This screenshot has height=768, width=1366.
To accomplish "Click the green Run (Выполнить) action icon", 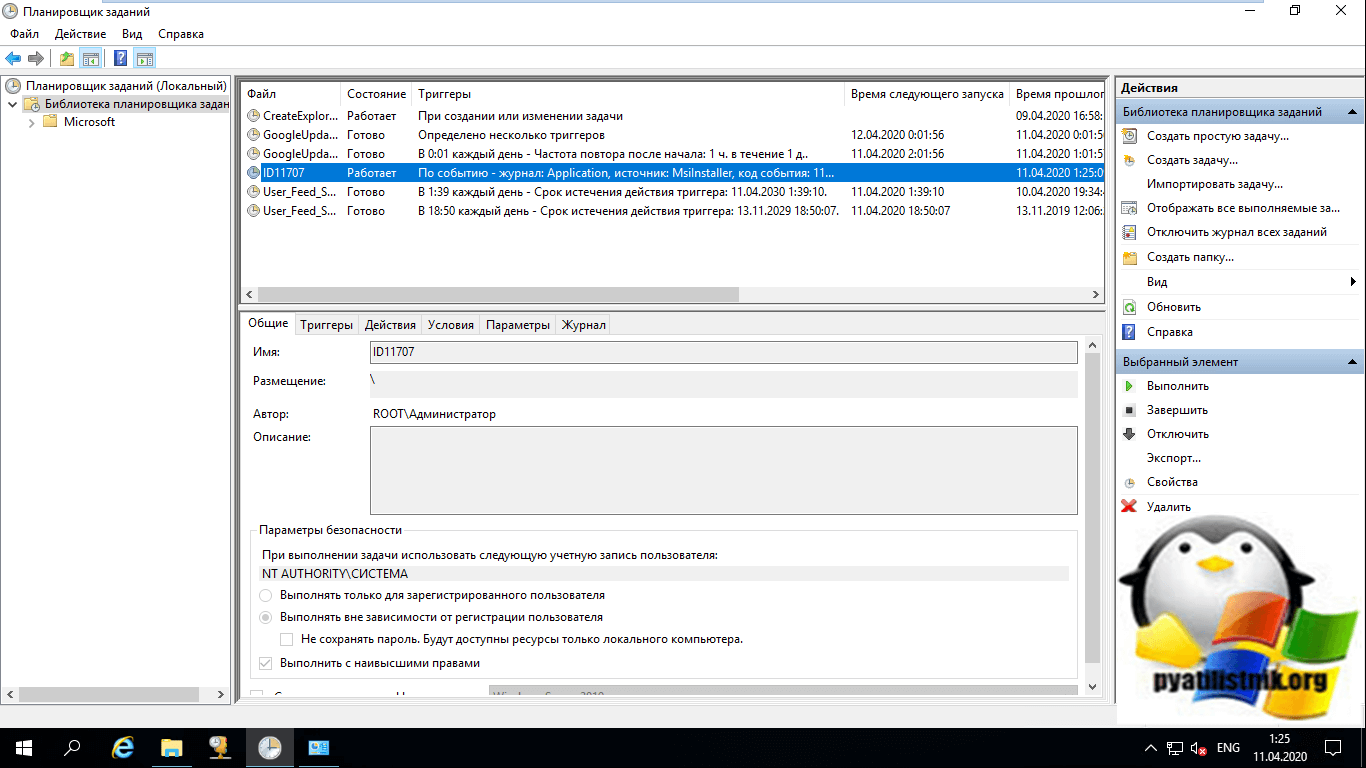I will (1129, 386).
